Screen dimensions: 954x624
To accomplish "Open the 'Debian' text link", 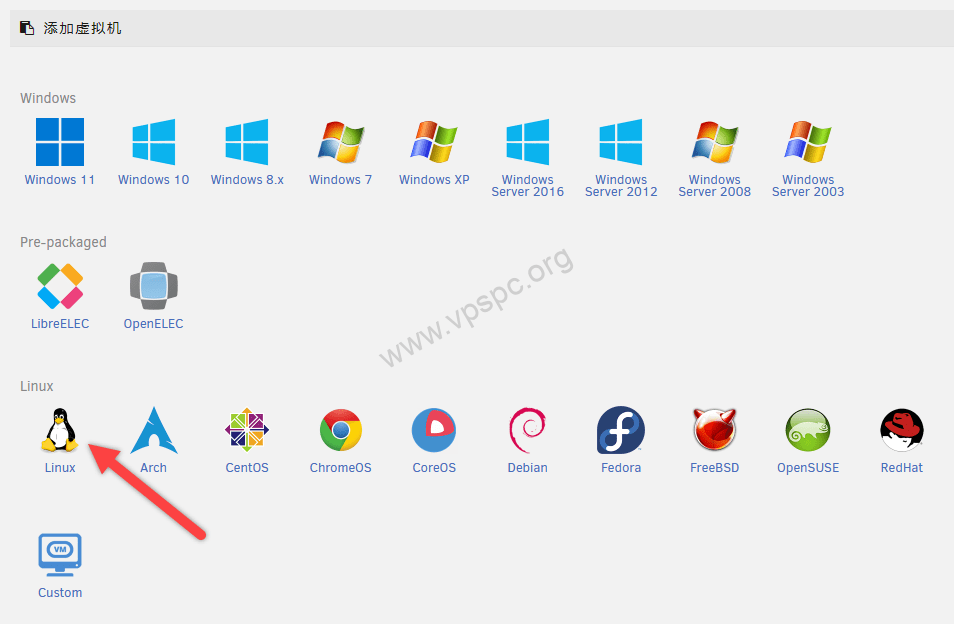I will (x=527, y=468).
